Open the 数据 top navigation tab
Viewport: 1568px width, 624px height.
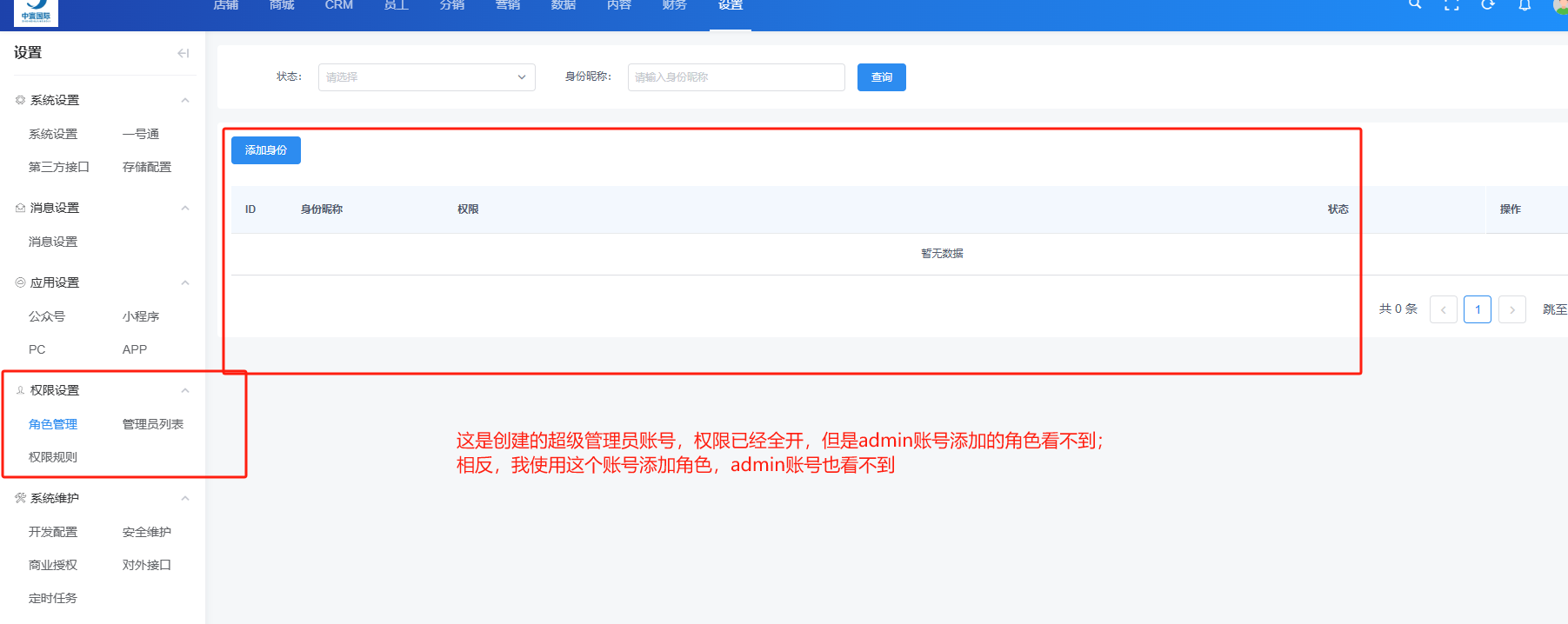(564, 5)
